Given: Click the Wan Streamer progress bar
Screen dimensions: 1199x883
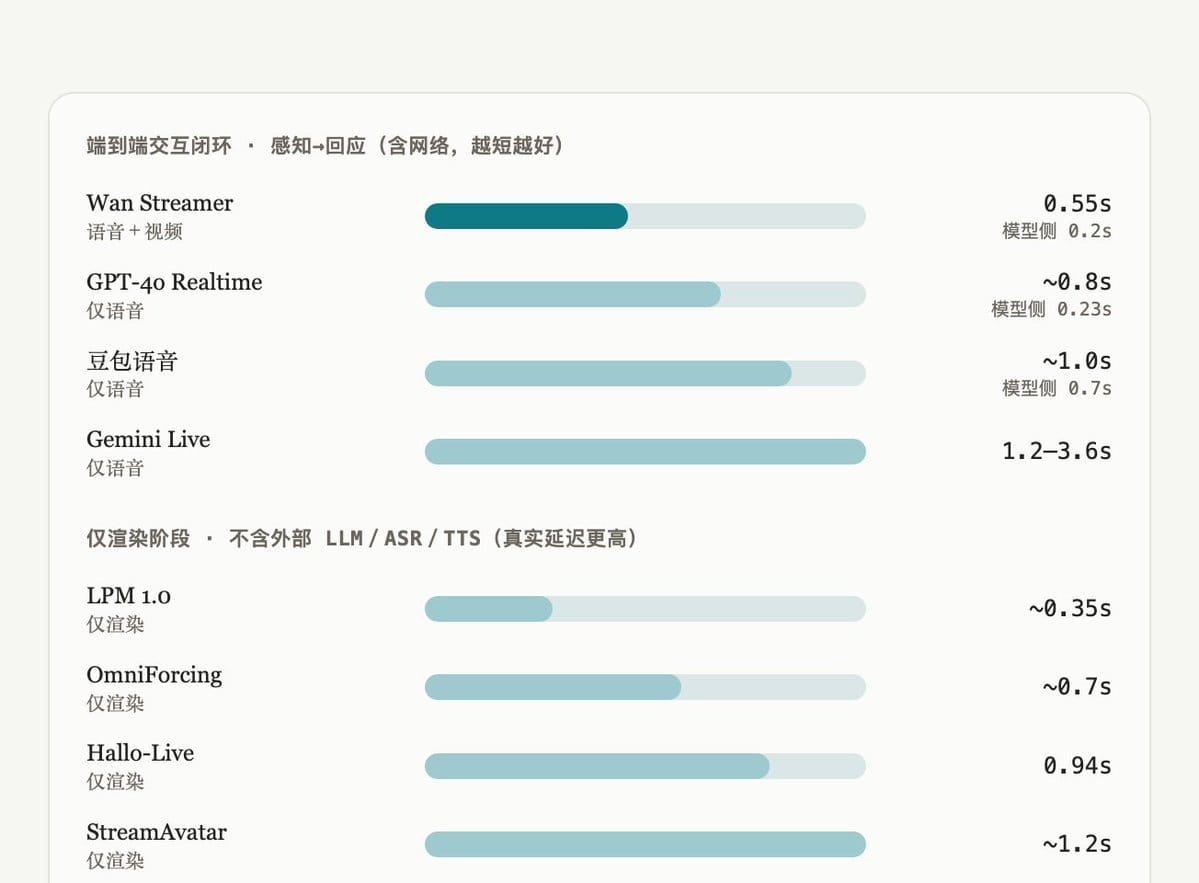Looking at the screenshot, I should (645, 216).
